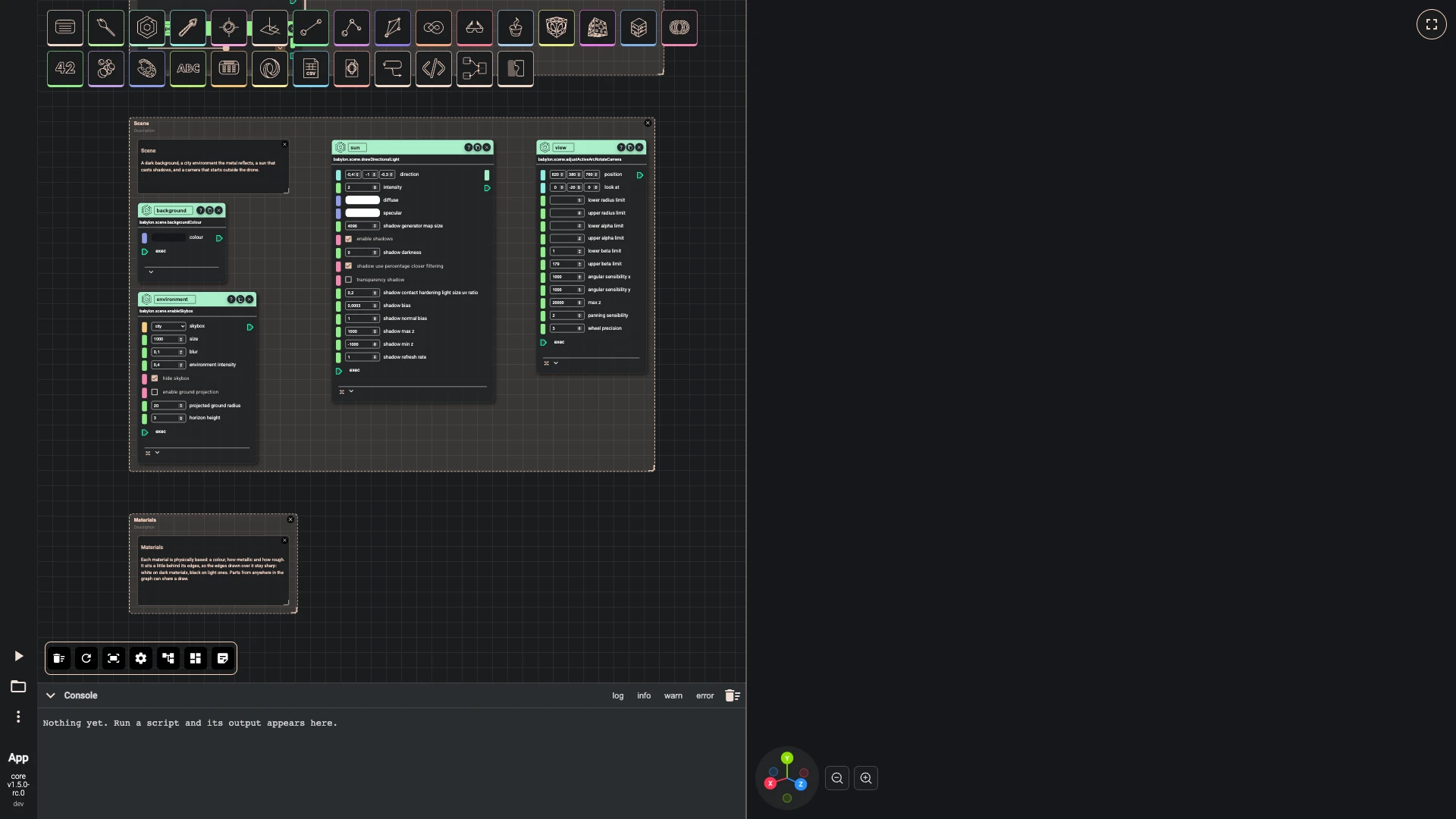Run the script with play button
Image resolution: width=1456 pixels, height=819 pixels.
click(x=19, y=656)
